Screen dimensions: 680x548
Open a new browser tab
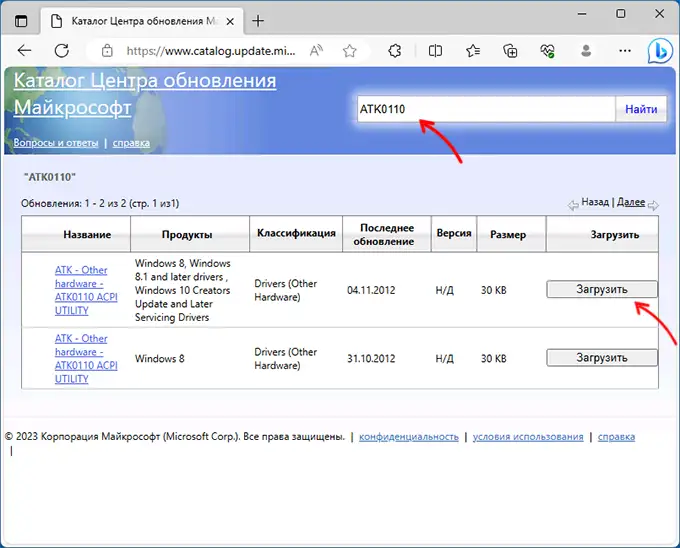258,21
